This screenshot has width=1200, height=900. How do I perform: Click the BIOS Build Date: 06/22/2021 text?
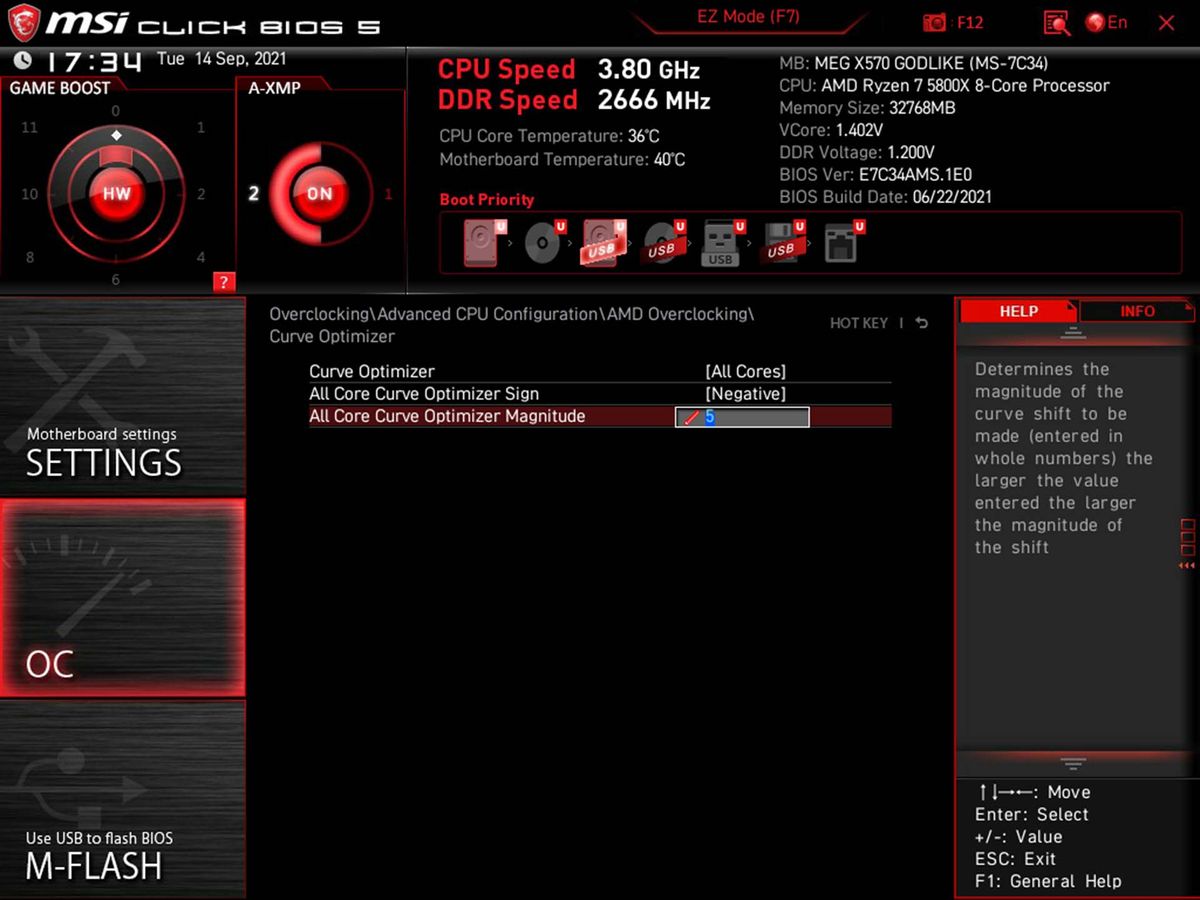[885, 197]
